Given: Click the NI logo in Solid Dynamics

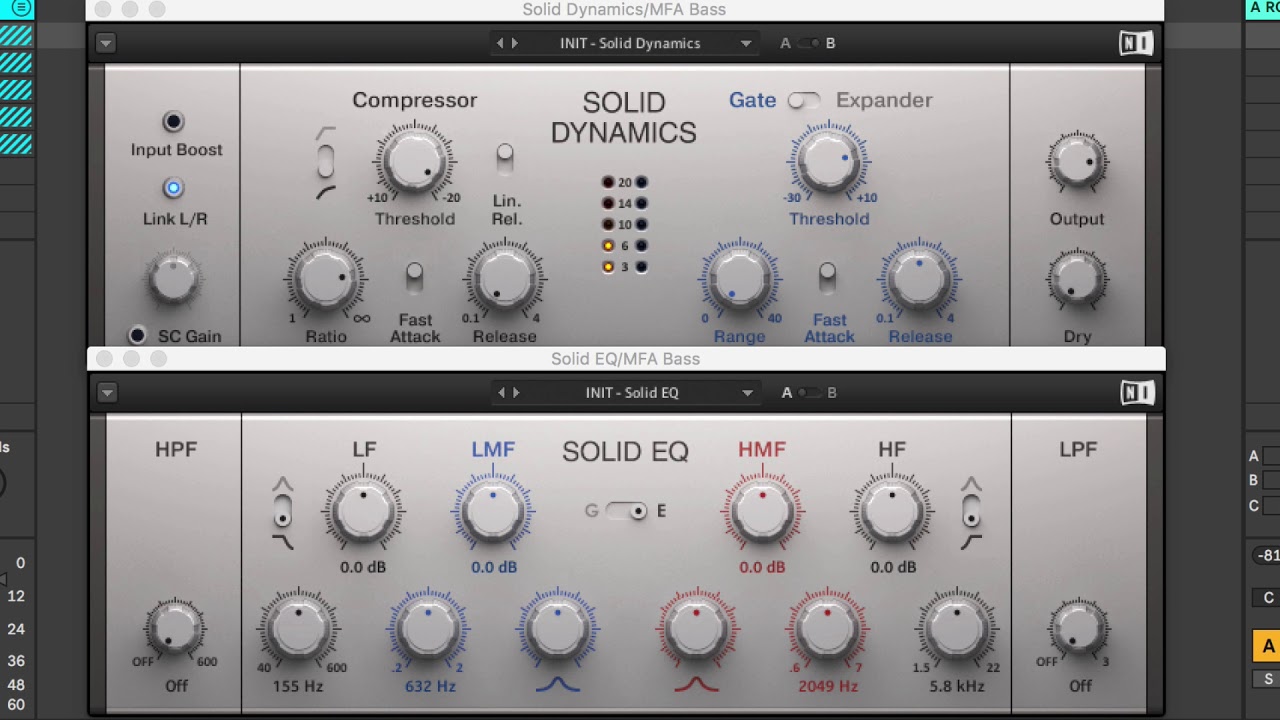Looking at the screenshot, I should [1136, 43].
